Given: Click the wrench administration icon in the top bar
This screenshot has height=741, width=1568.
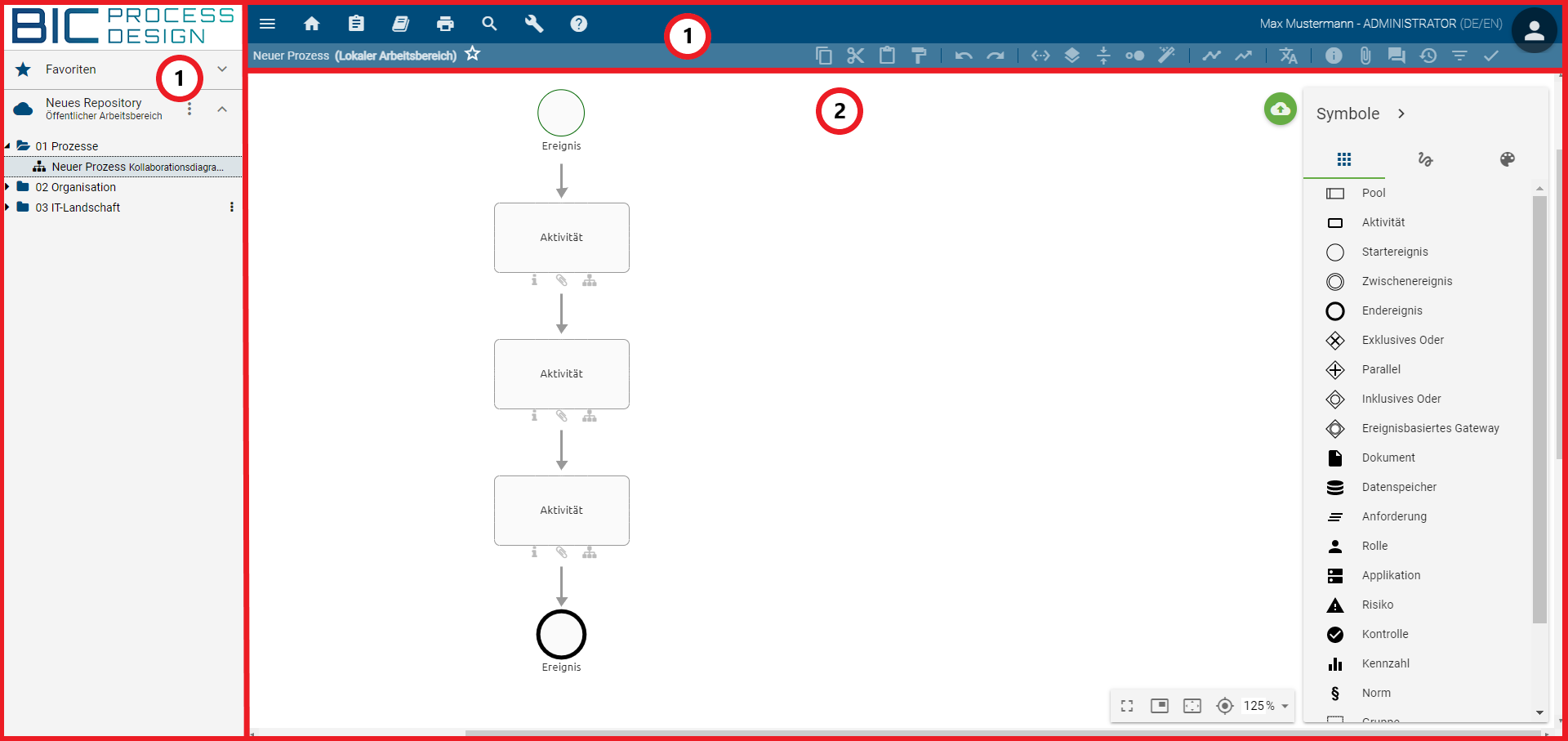Looking at the screenshot, I should (x=534, y=24).
